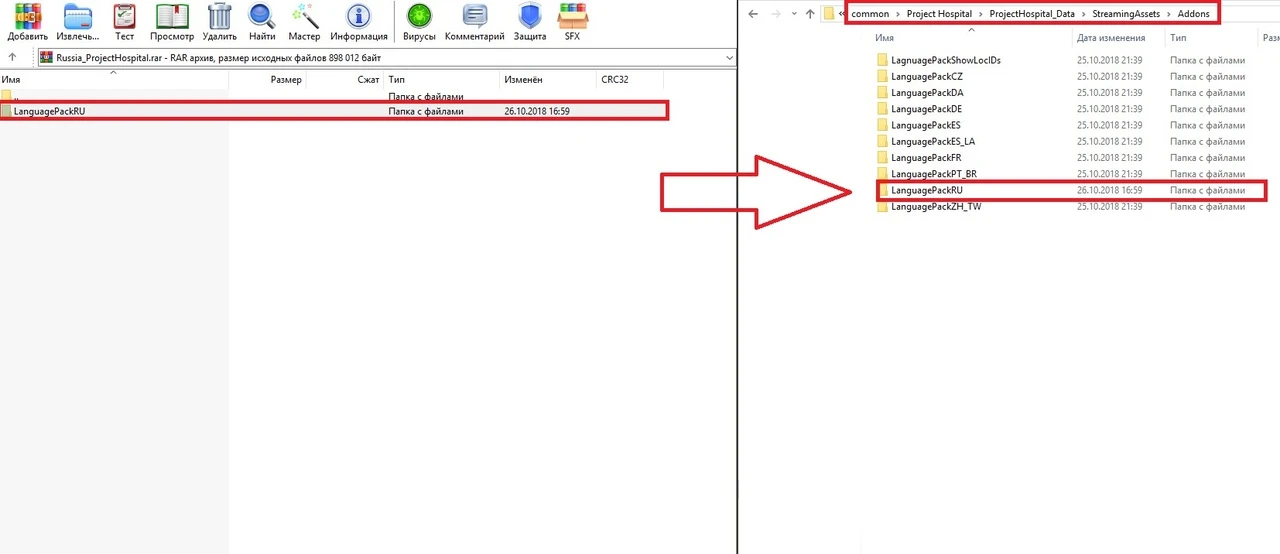This screenshot has height=554, width=1280.
Task: Open the Просмотр (View) tool
Action: click(172, 22)
